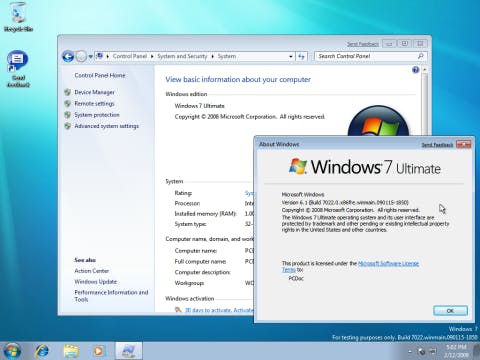Open Windows Explorer folder on taskbar
480x360 pixels.
(x=71, y=351)
